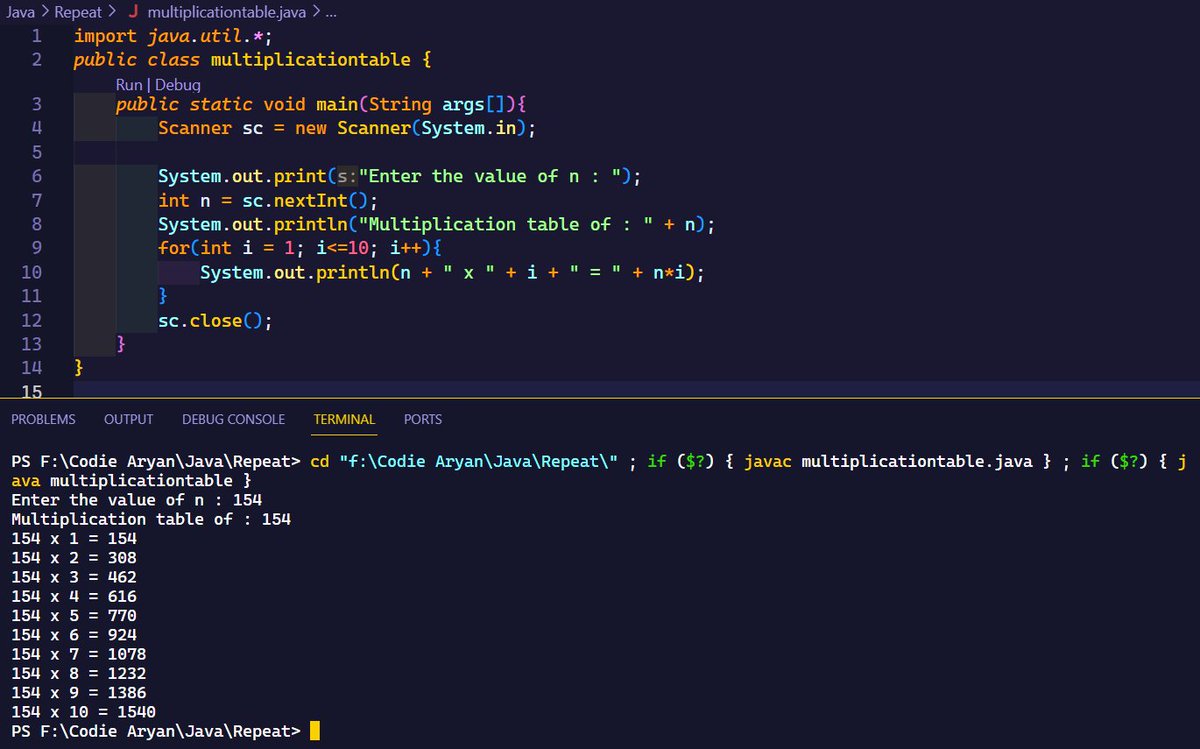
Task: Click the multiplicationtable.java breadcrumb
Action: (x=226, y=13)
